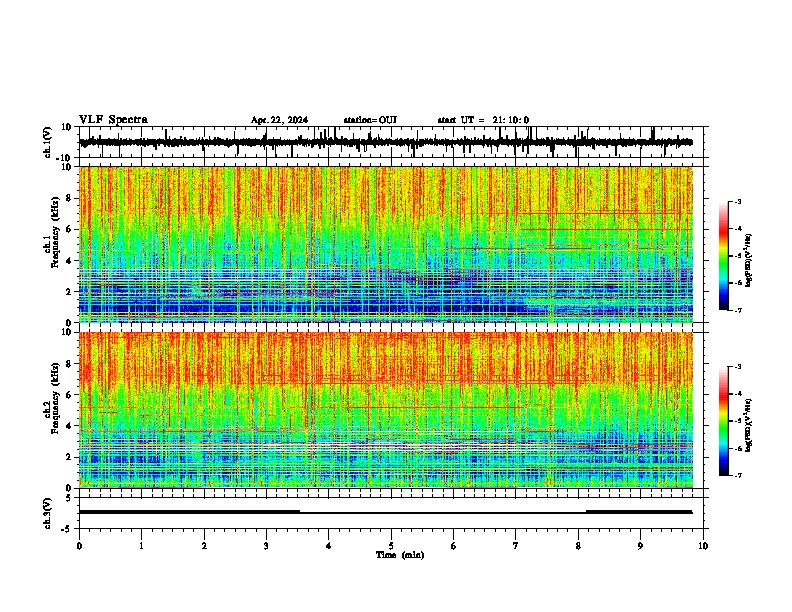Viewport: 792px width, 612px height.
Task: Click time axis tick label 3
Action: pyautogui.click(x=266, y=546)
